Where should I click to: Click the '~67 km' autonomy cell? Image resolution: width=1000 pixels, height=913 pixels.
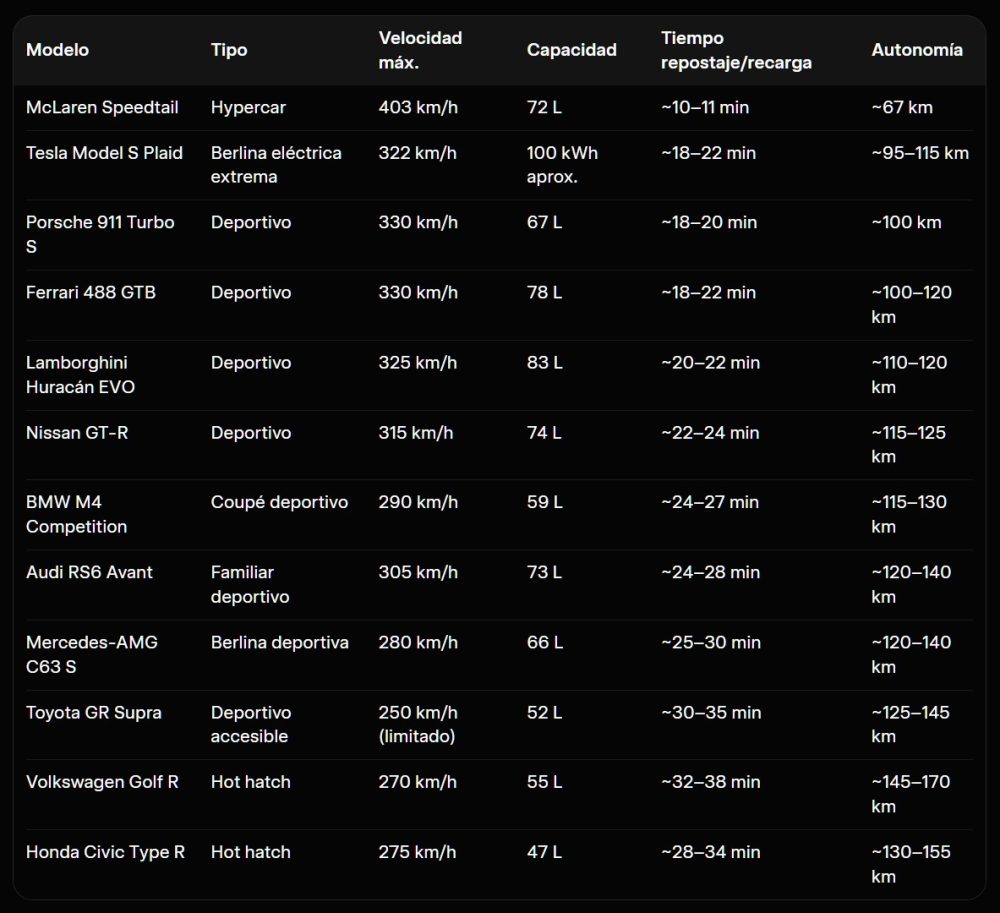tap(902, 107)
